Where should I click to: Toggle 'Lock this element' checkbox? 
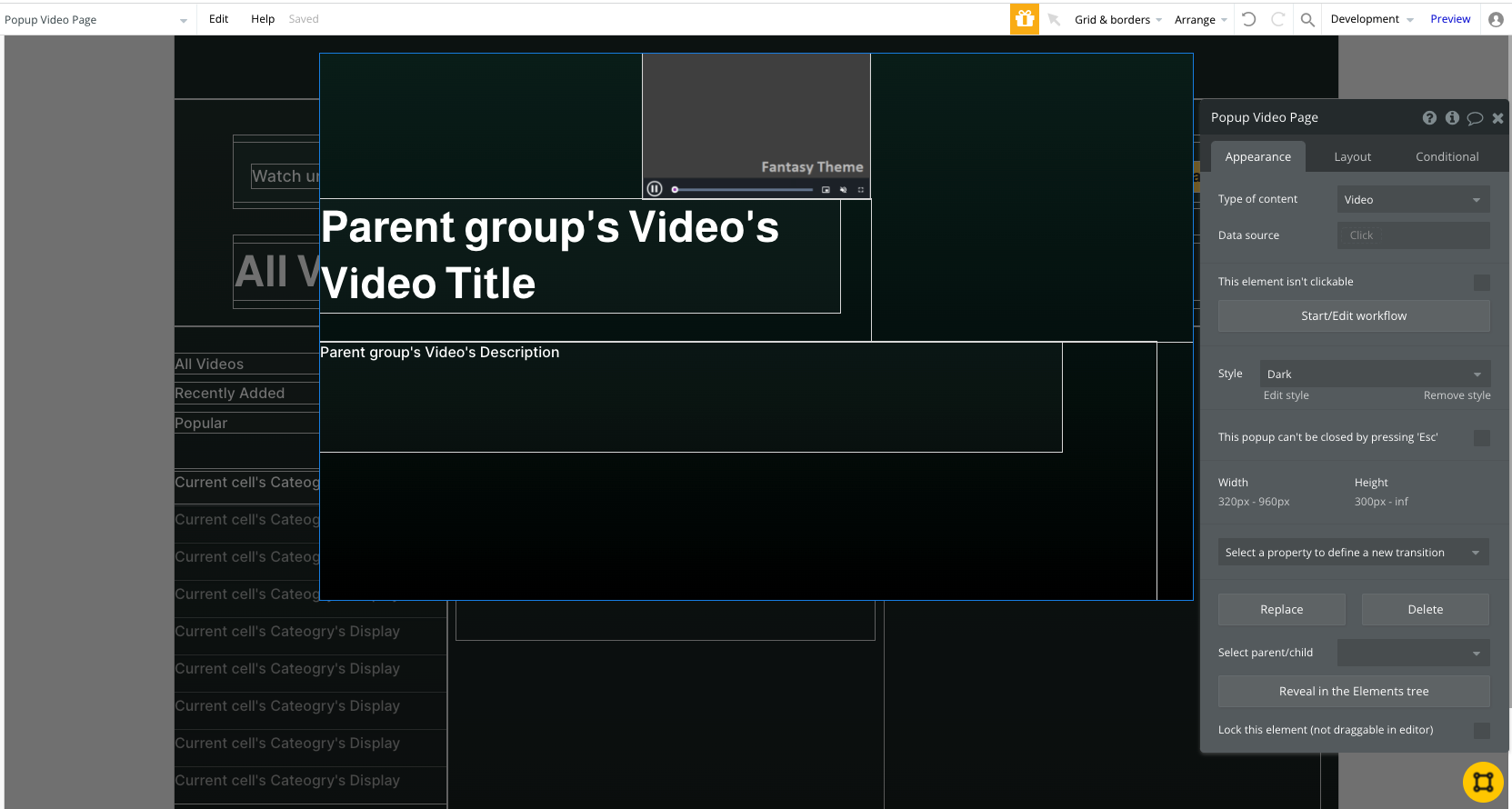1482,731
